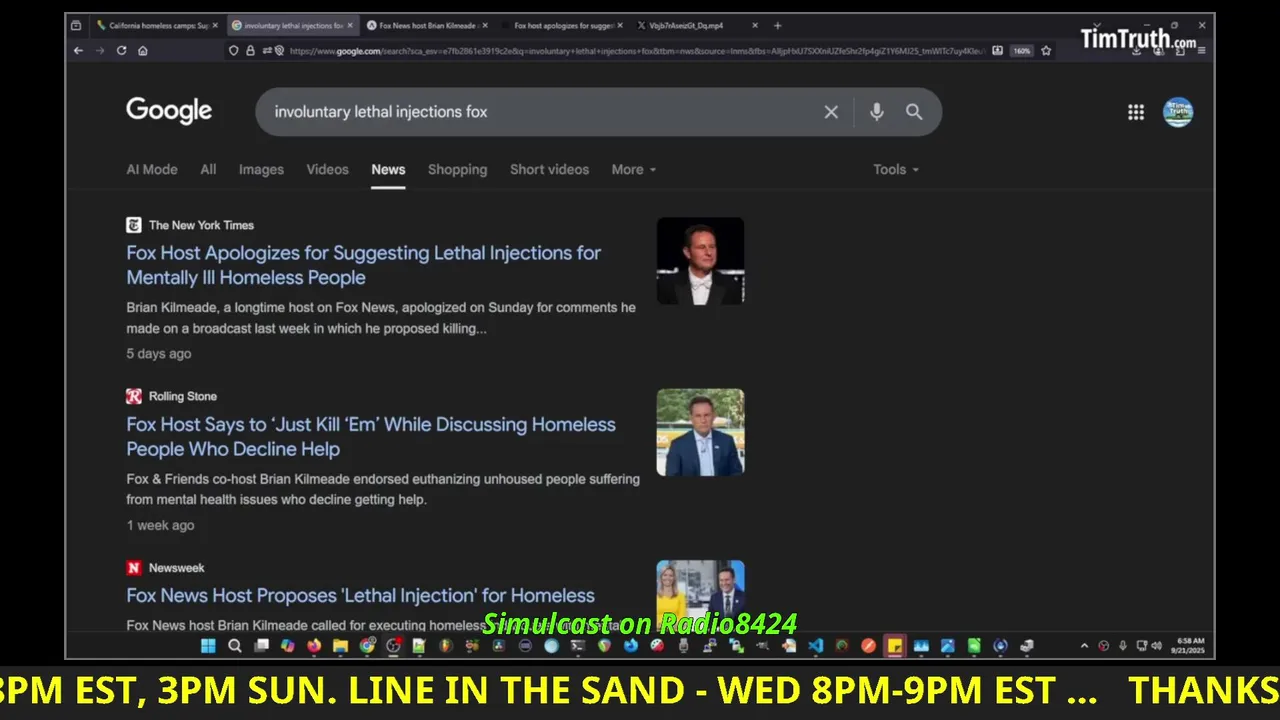Viewport: 1280px width, 720px height.
Task: Switch to Videos search results
Action: (327, 169)
